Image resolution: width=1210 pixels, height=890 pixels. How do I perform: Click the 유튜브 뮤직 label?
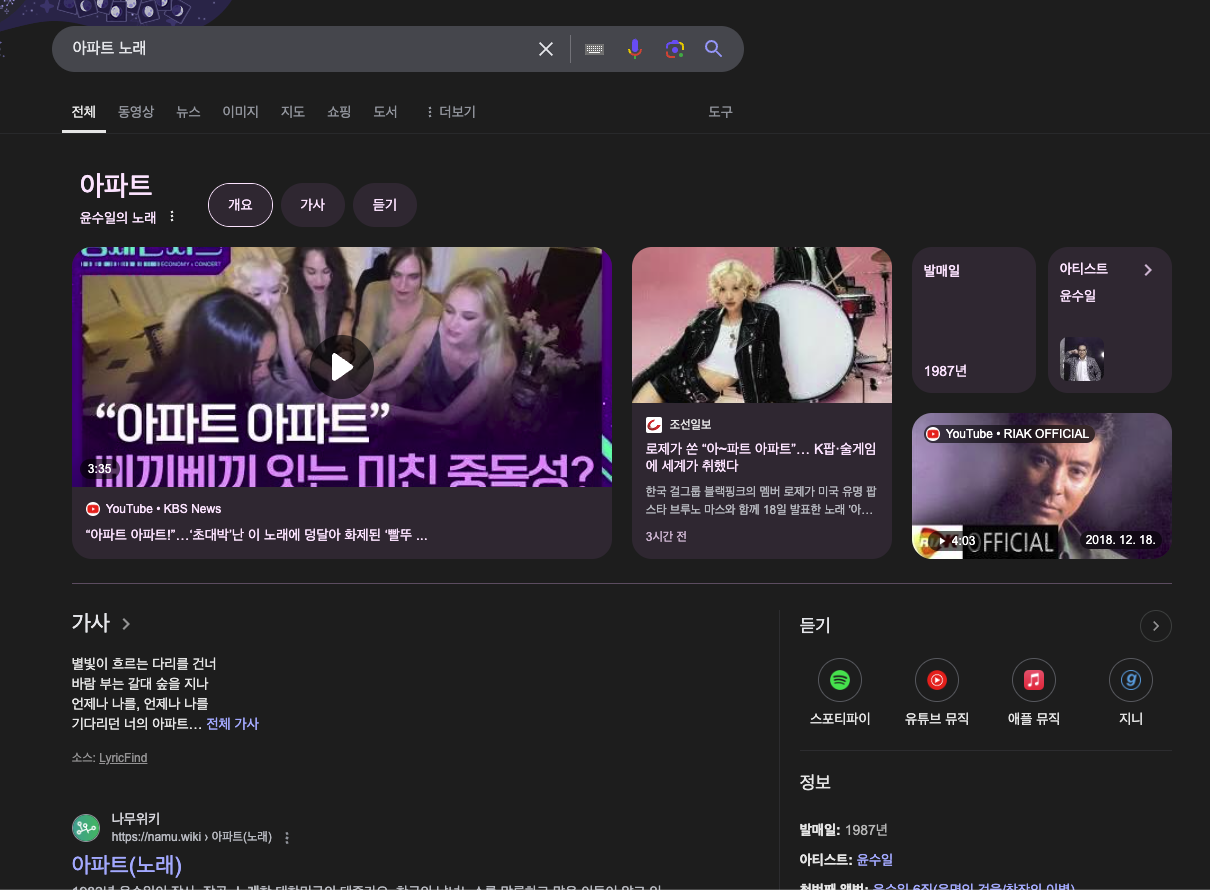tap(937, 719)
